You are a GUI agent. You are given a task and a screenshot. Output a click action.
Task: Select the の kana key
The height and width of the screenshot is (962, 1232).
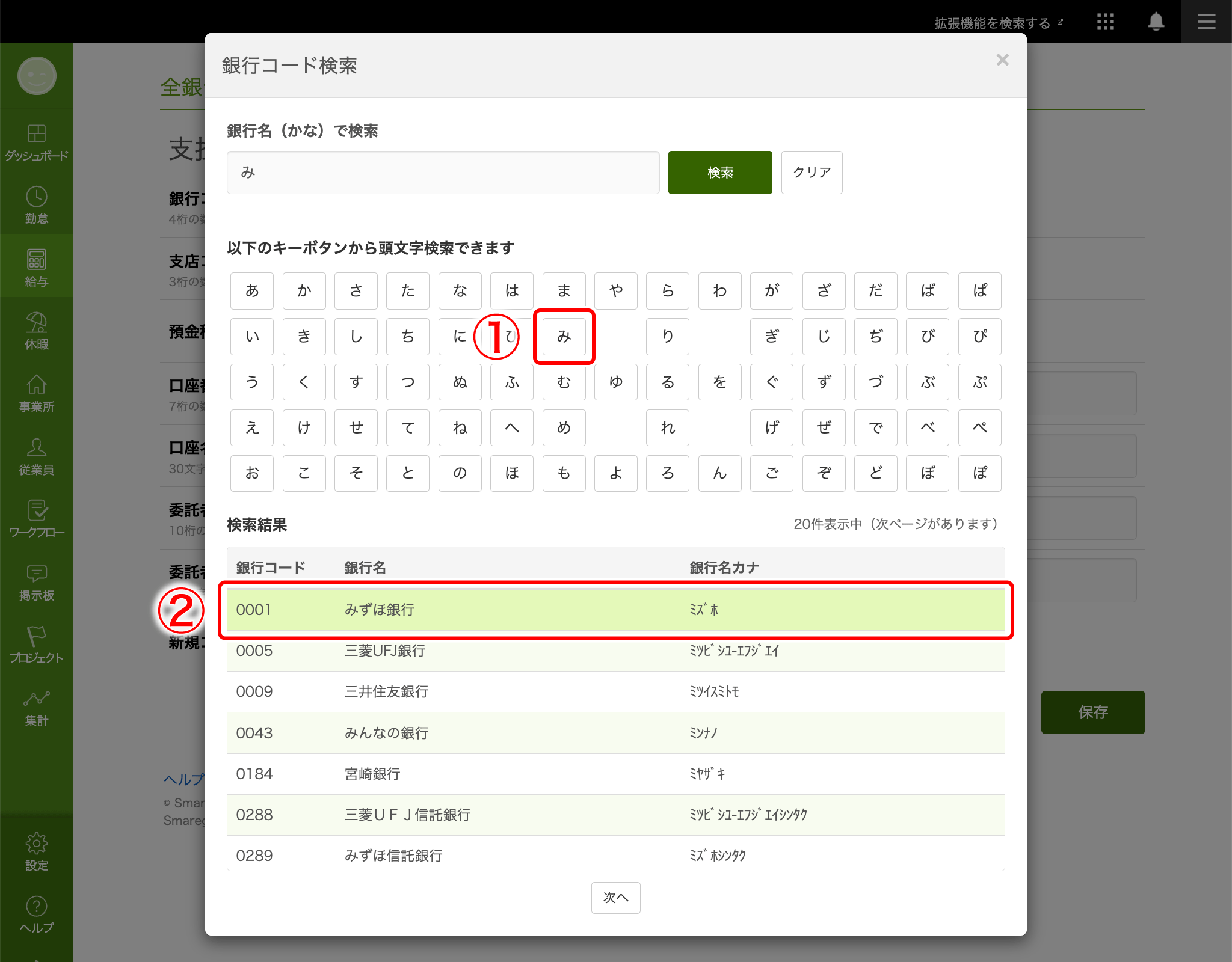point(460,473)
